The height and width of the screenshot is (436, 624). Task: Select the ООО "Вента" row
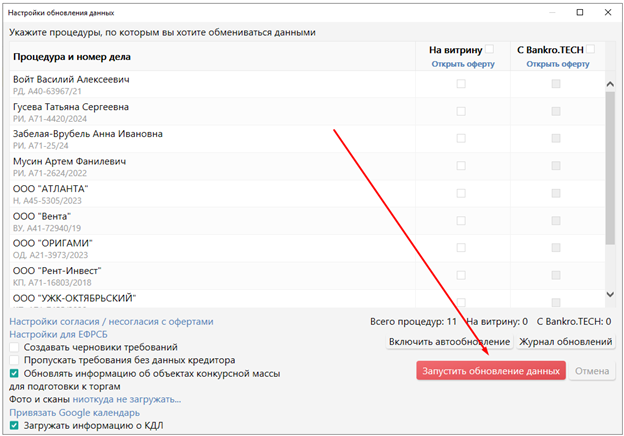(x=307, y=222)
